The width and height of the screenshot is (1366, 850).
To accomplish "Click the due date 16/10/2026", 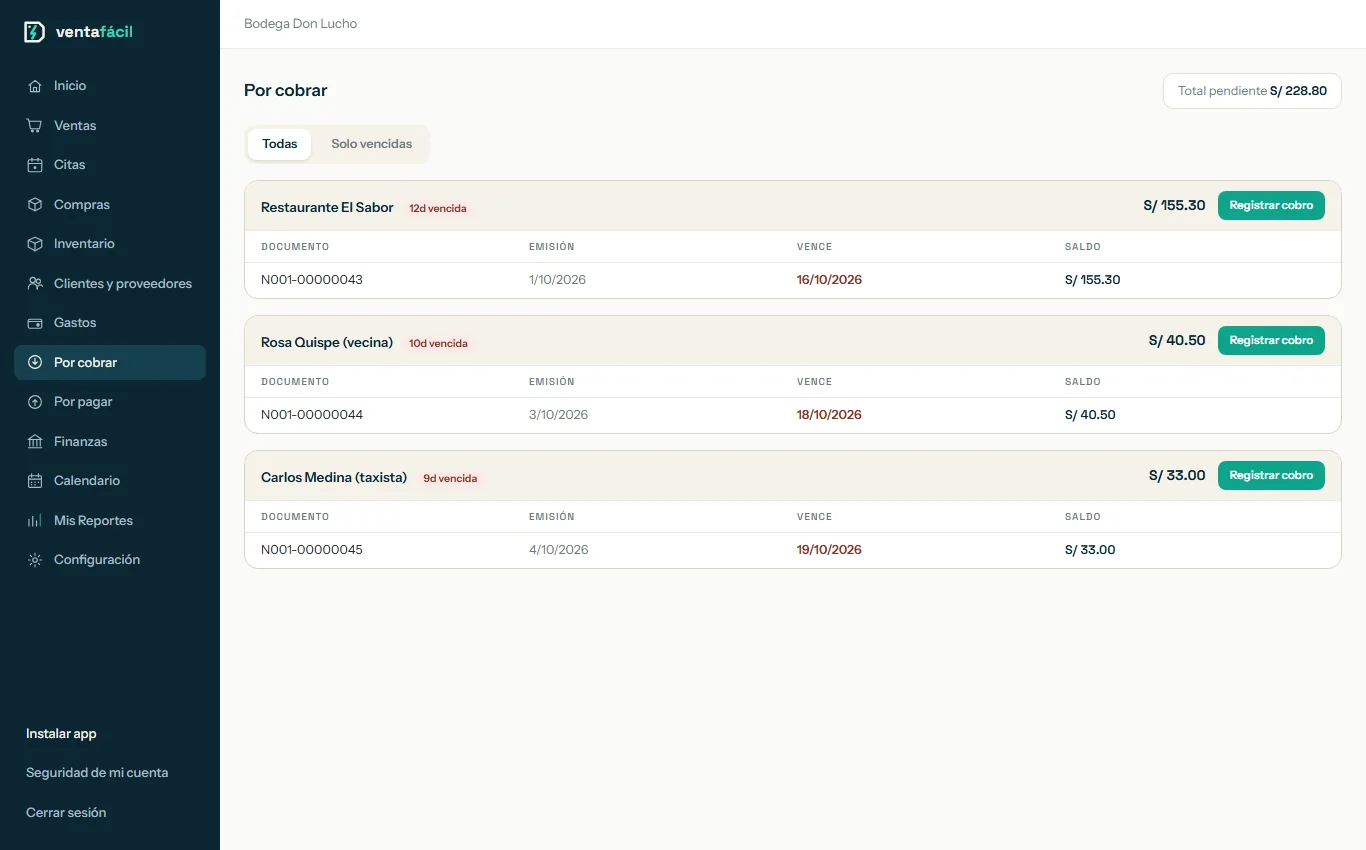I will [829, 280].
